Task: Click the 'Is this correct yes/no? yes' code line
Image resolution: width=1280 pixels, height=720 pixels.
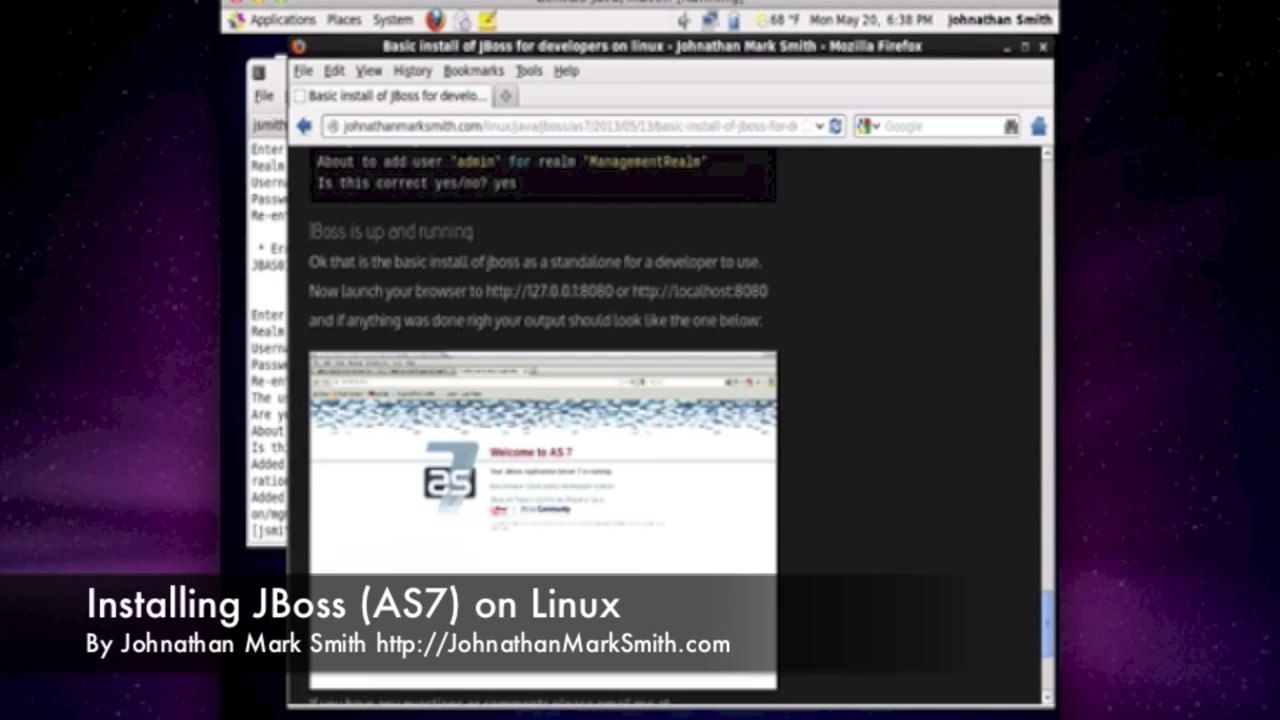Action: point(417,184)
